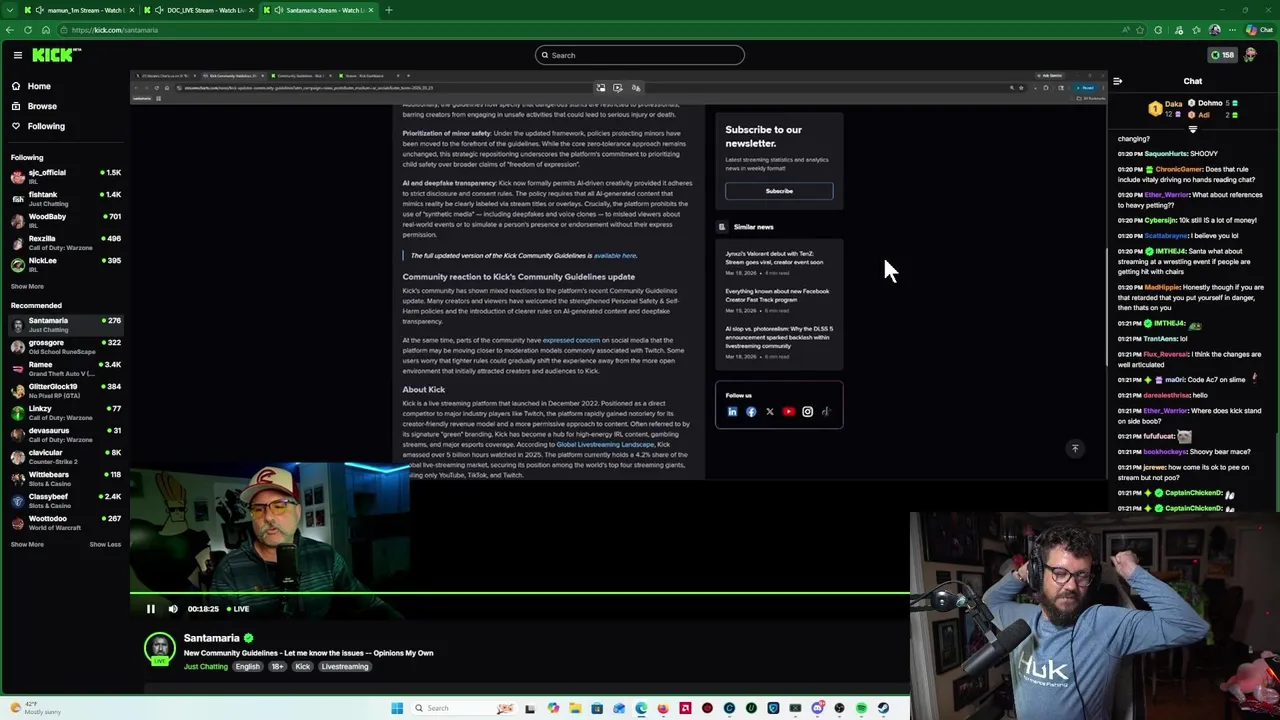Open Firefox from the taskbar

coord(663,708)
